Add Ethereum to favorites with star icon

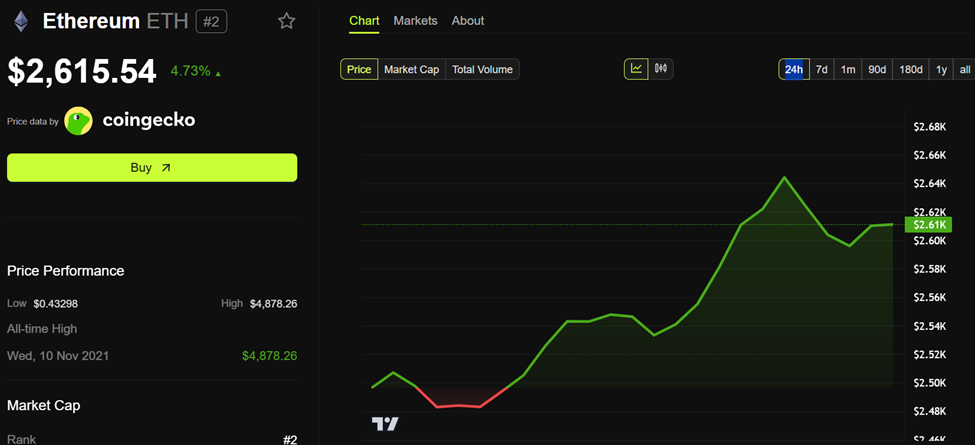click(286, 21)
